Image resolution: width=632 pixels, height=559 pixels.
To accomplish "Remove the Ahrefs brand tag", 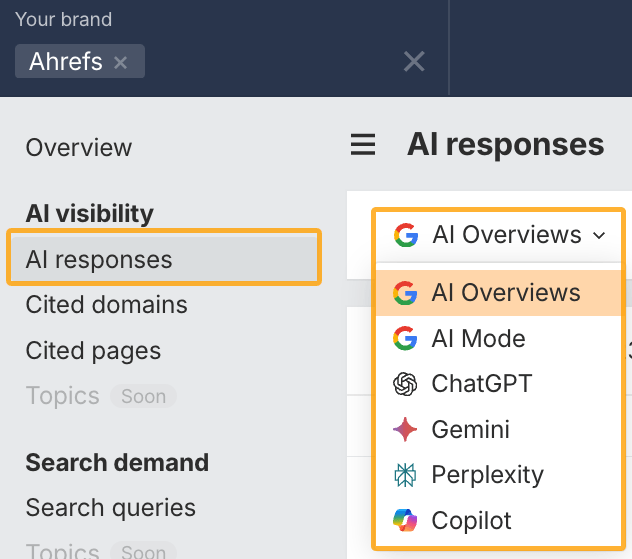I will click(121, 62).
